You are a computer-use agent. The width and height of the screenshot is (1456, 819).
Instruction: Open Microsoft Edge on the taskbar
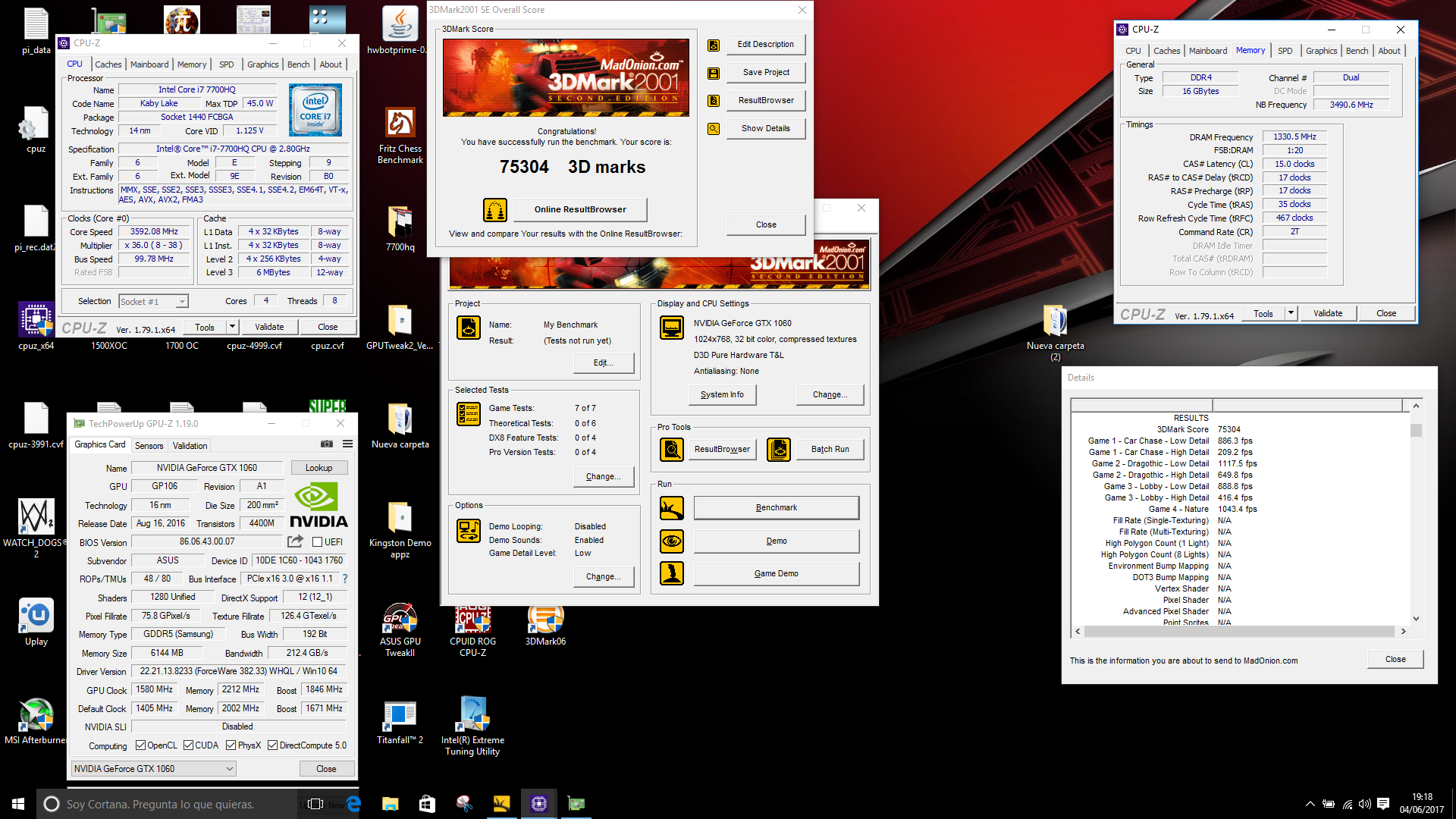[x=353, y=804]
